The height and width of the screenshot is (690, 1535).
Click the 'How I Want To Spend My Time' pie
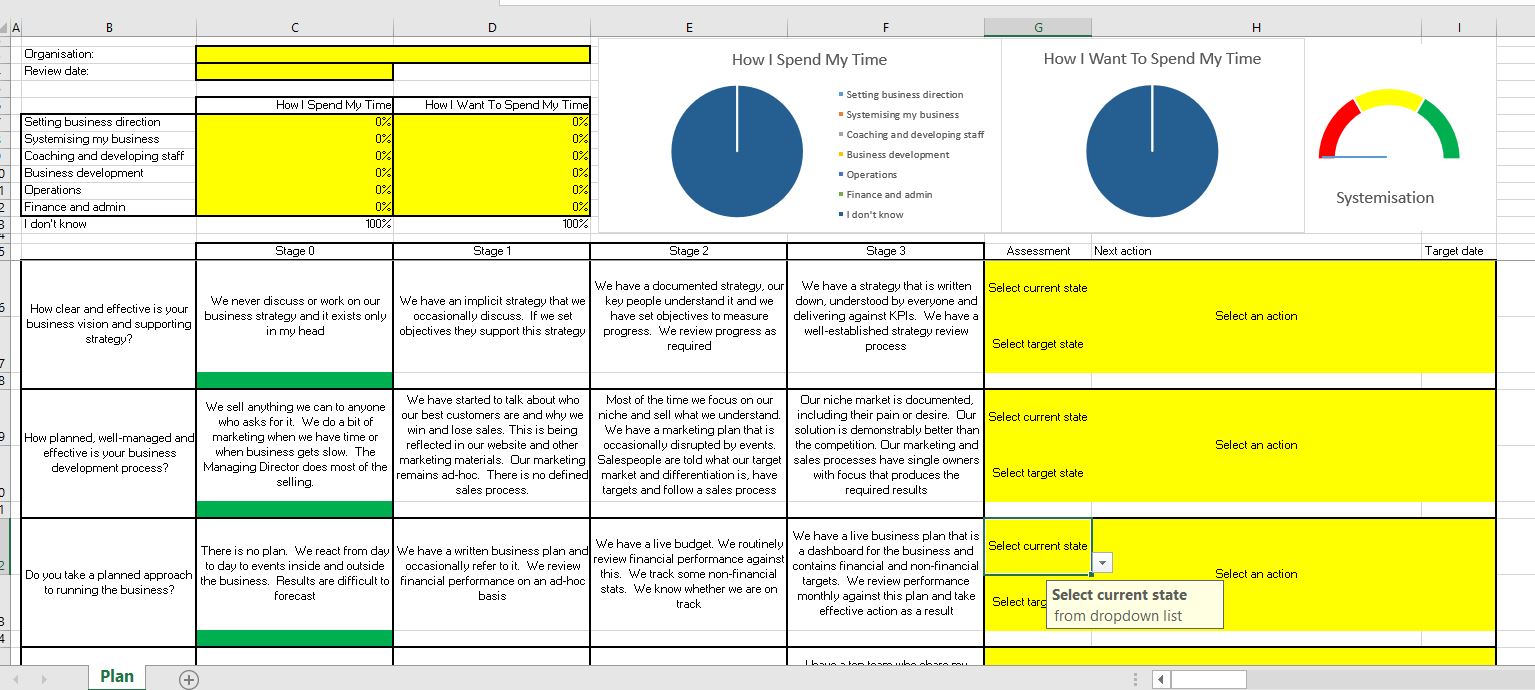tap(1152, 152)
